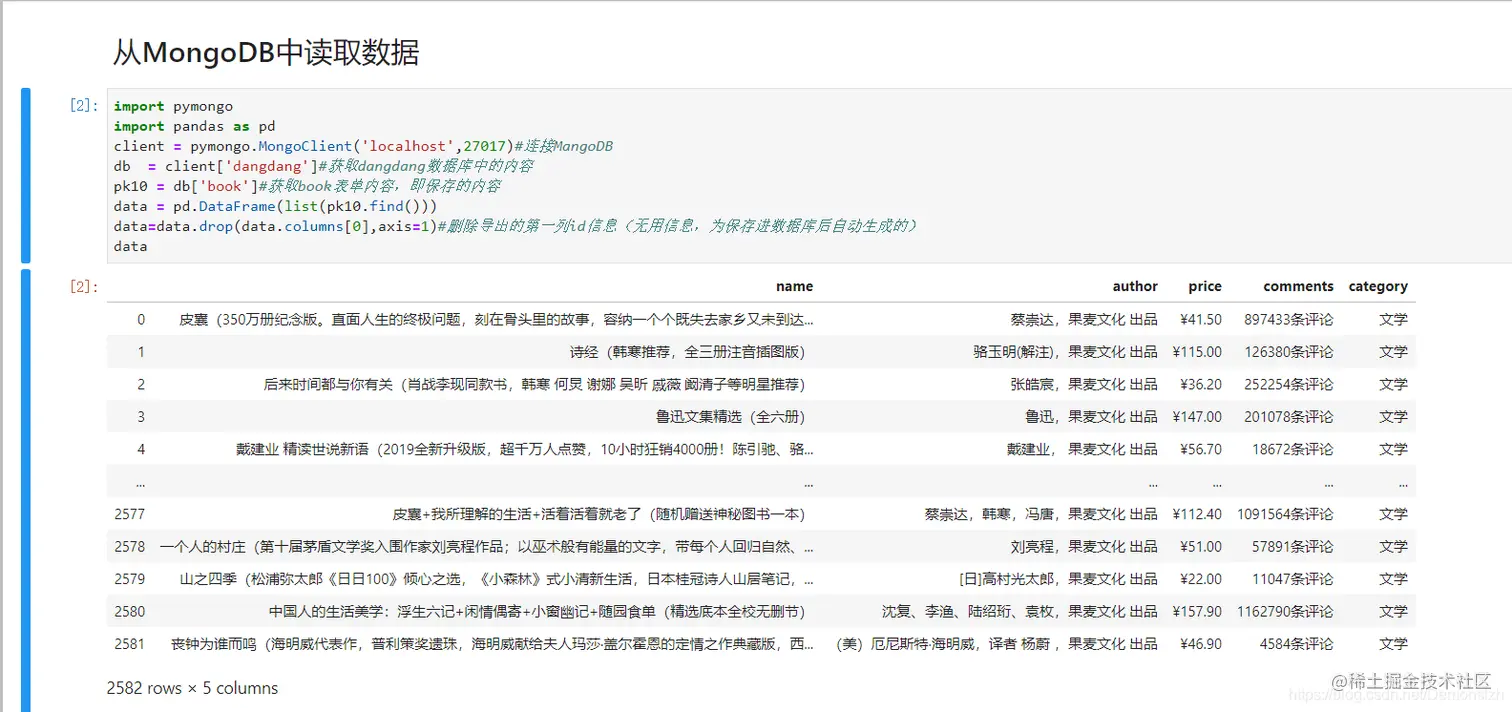The width and height of the screenshot is (1512, 712).
Task: Click the comments cell 4584条评论
Action: [x=1297, y=644]
